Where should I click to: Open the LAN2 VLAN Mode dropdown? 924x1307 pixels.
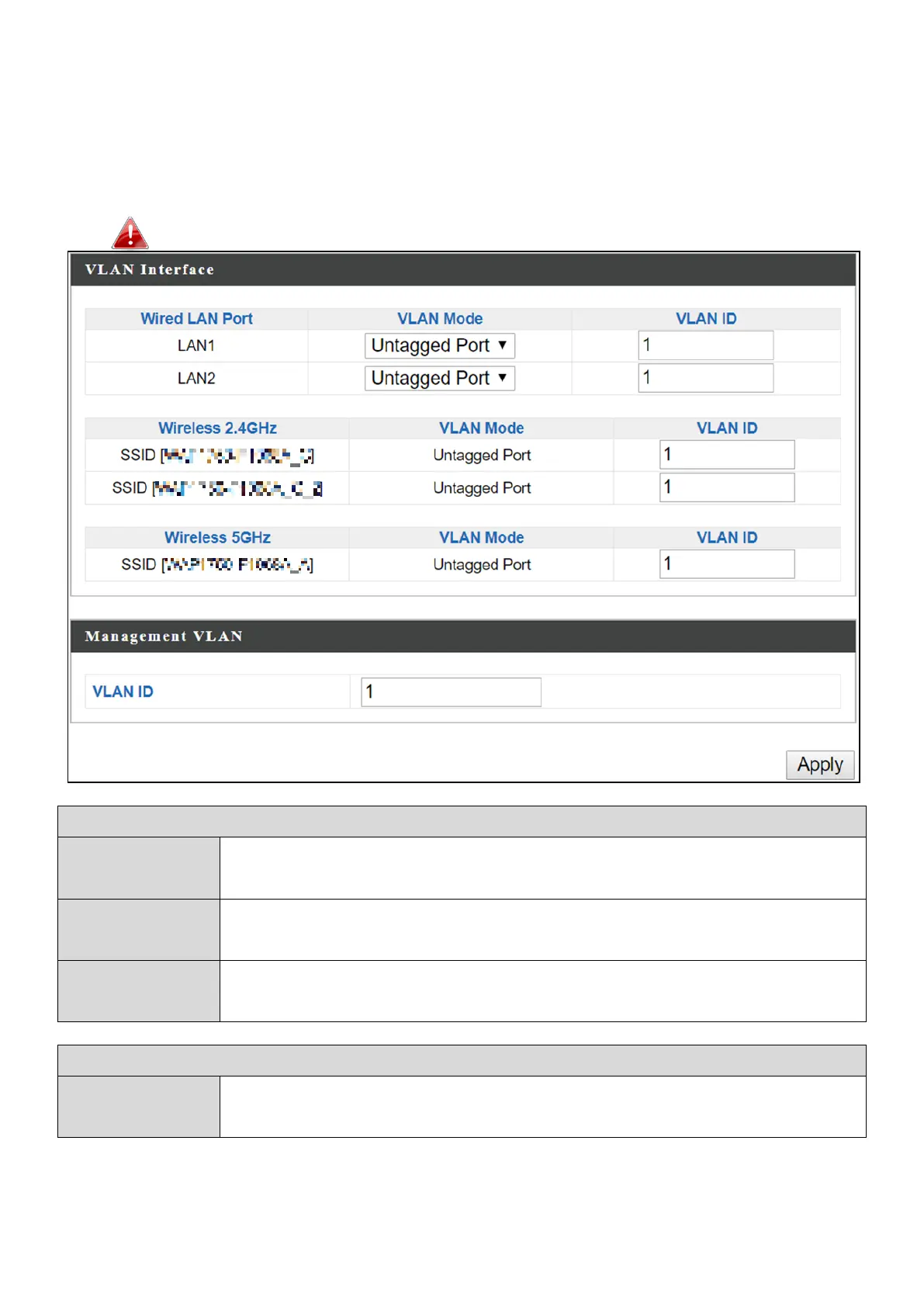440,378
